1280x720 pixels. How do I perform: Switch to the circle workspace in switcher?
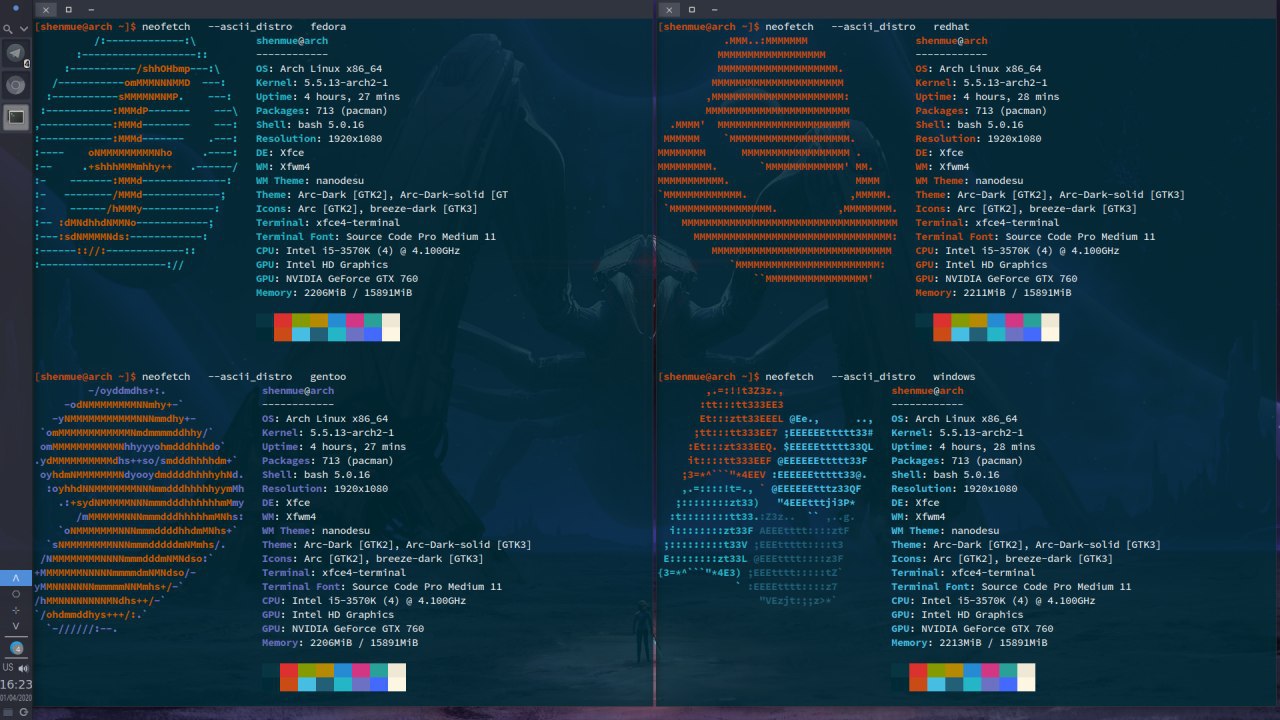[x=16, y=594]
